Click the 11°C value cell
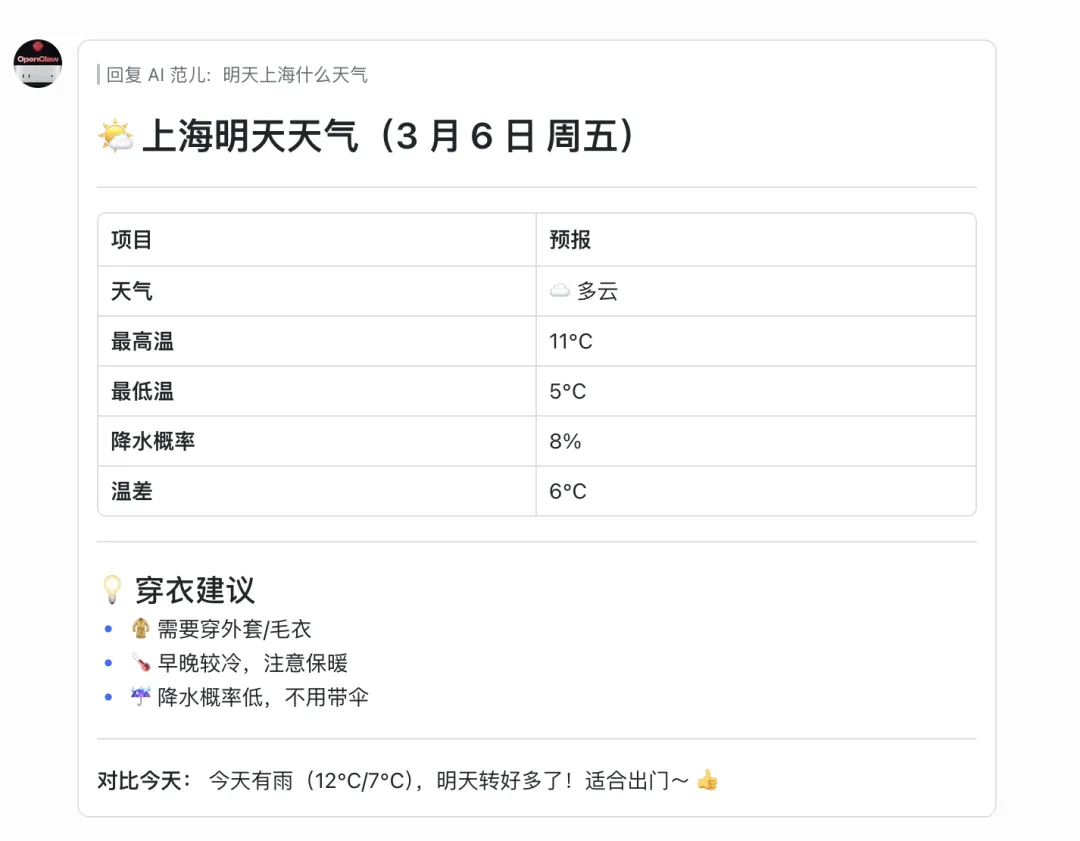 (571, 341)
